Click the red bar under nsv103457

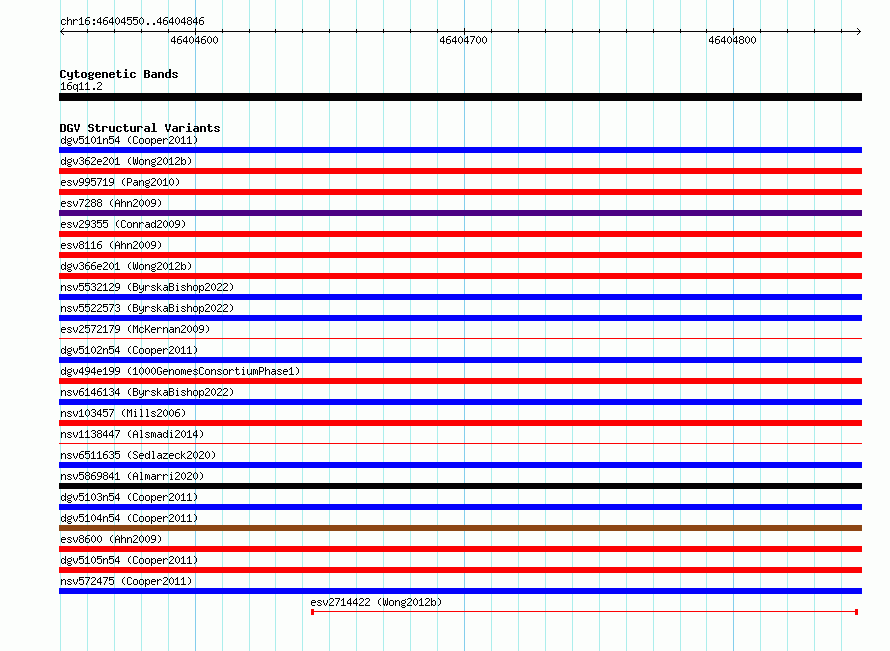[x=460, y=423]
